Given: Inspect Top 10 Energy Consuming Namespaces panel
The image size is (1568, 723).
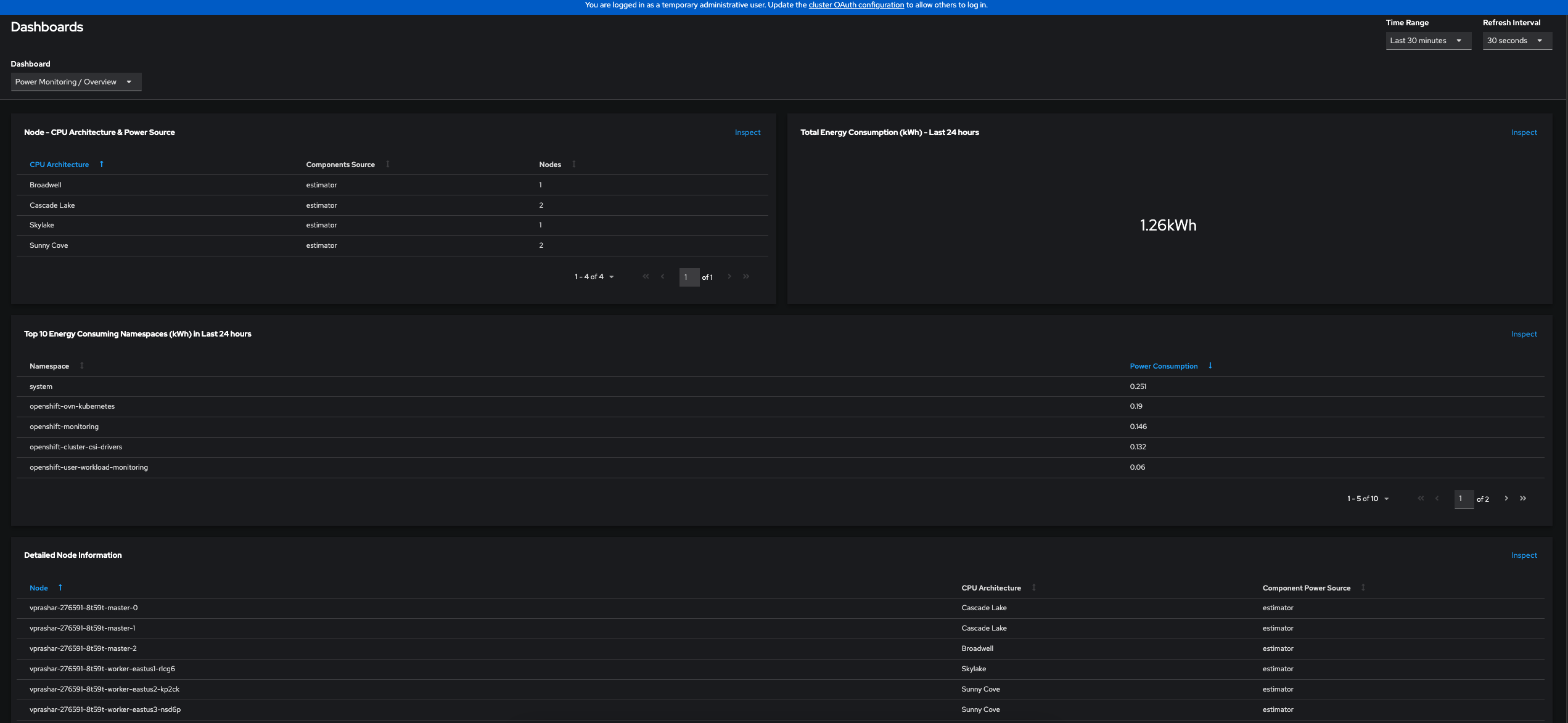Looking at the screenshot, I should pos(1524,334).
